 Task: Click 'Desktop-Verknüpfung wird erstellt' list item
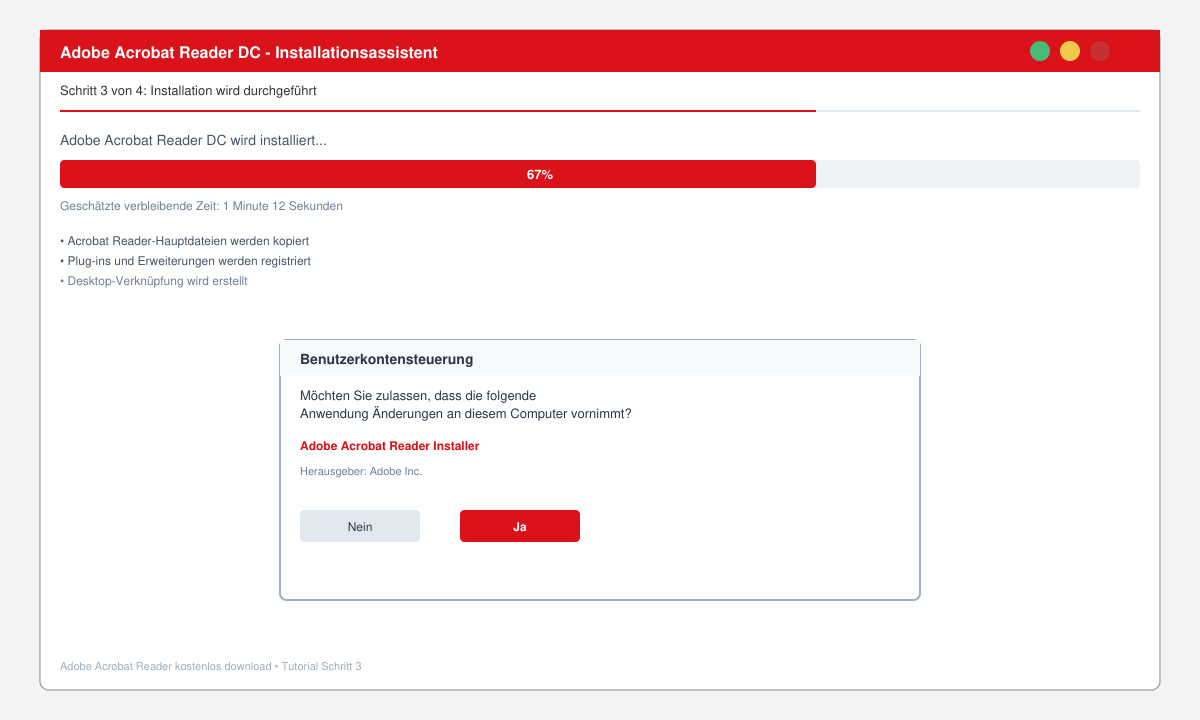(x=154, y=281)
